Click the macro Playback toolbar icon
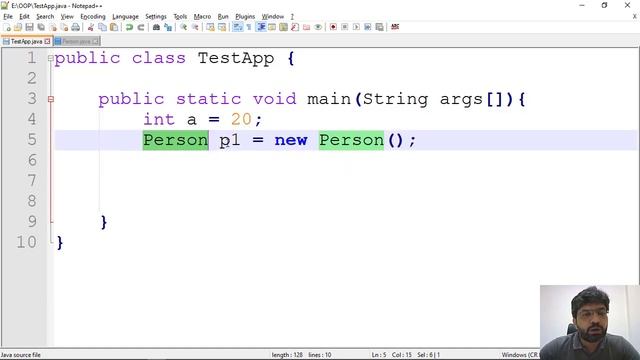640x360 pixels. tap(356, 27)
